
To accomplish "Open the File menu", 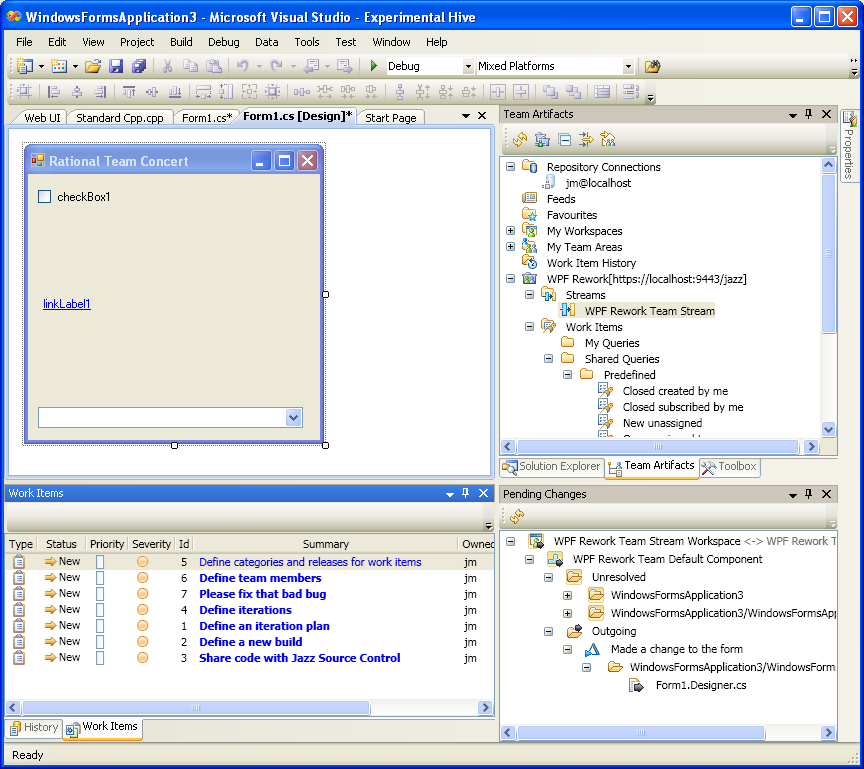I will coord(24,42).
